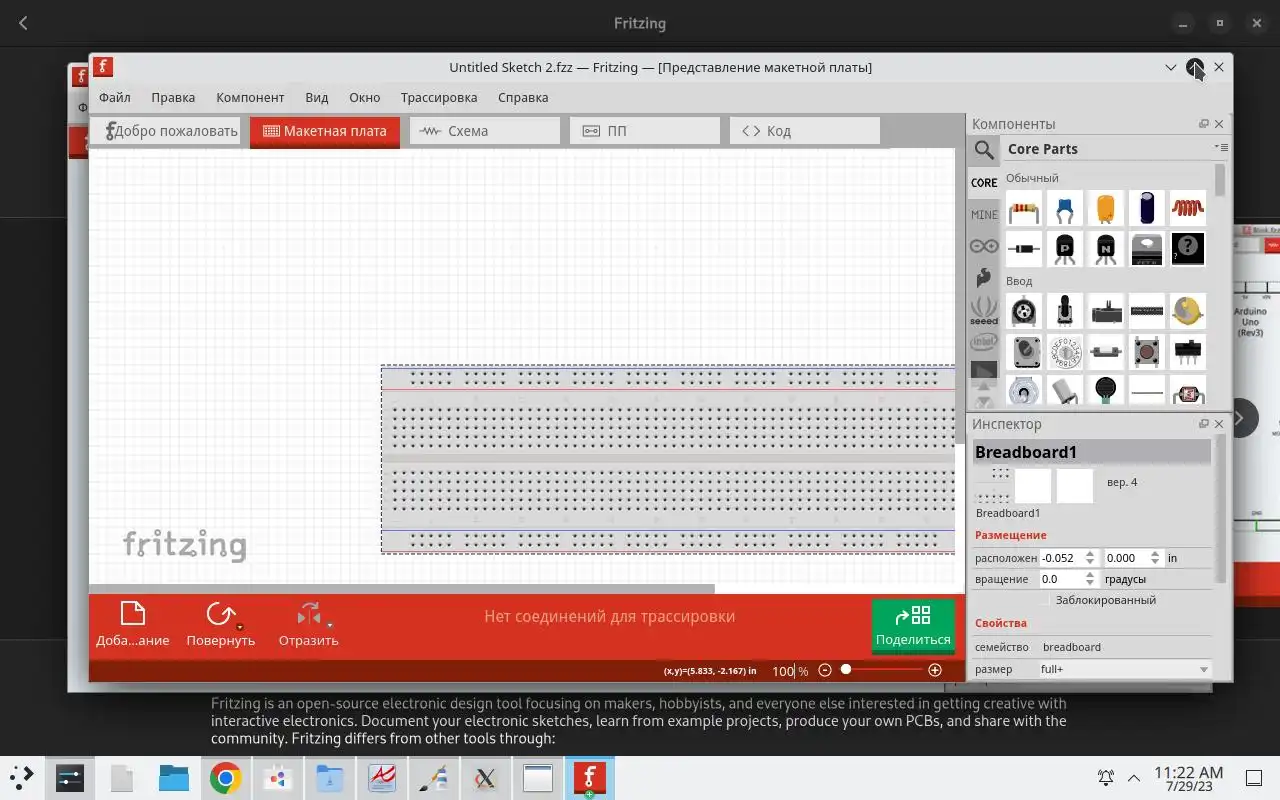Open the SparkFun flame parts bin
This screenshot has height=800, width=1280.
984,277
